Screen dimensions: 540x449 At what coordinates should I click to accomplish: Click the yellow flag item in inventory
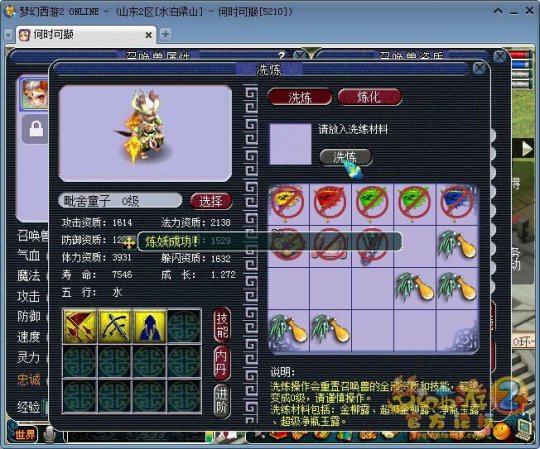coord(288,203)
